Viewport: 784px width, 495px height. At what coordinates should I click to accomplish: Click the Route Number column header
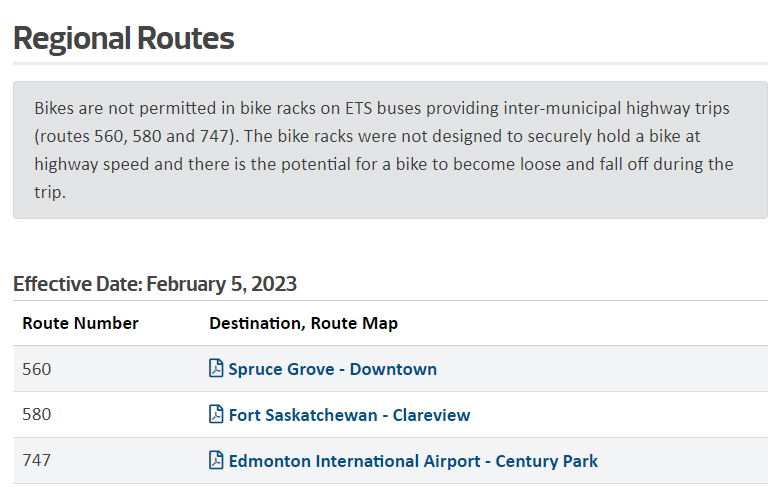(x=80, y=324)
